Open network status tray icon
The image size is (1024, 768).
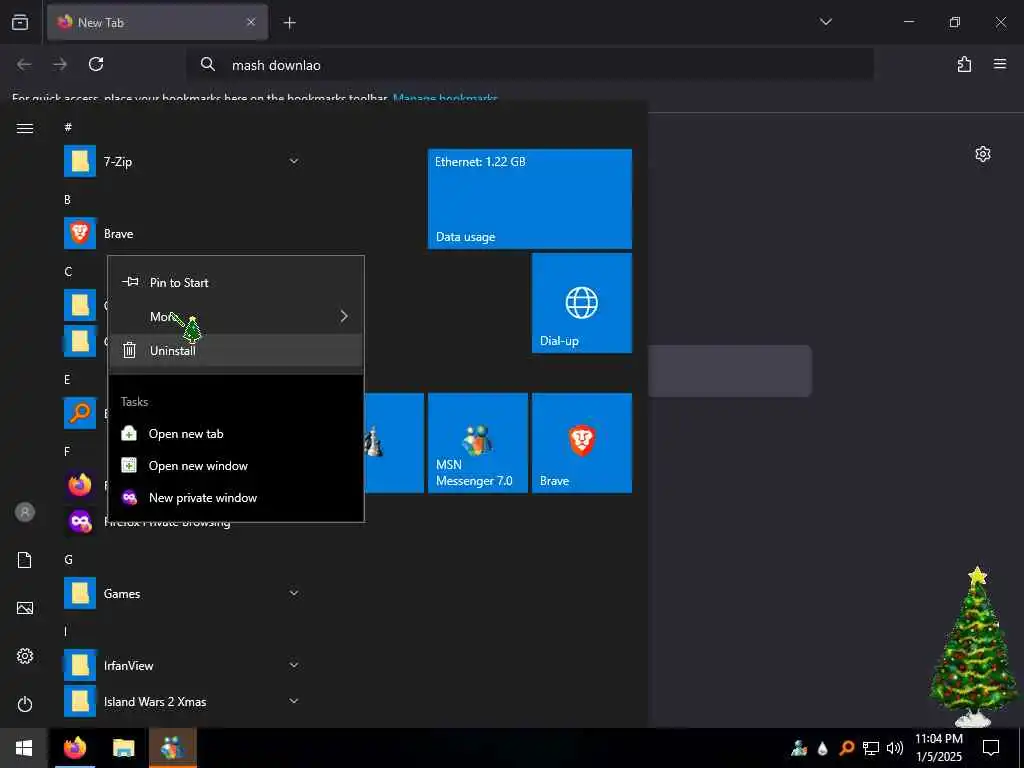(x=871, y=748)
